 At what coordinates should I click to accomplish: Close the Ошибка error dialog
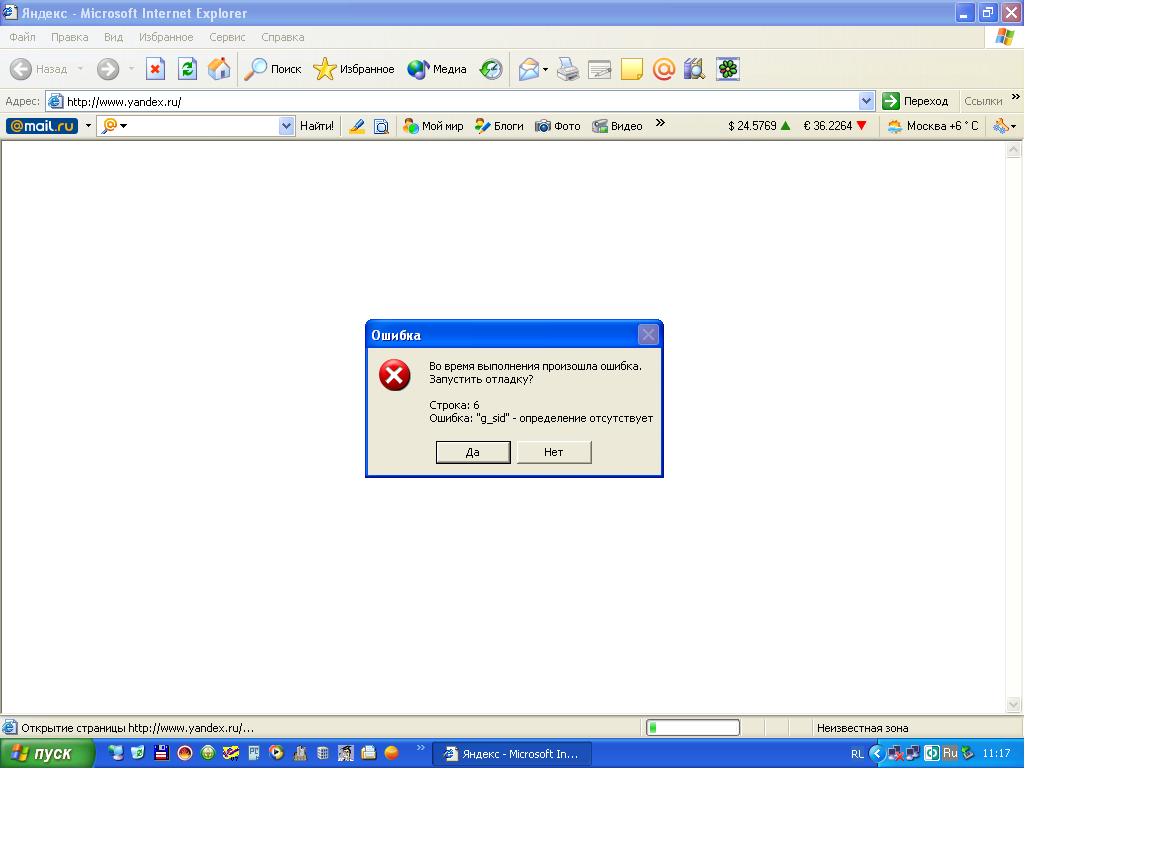click(648, 335)
